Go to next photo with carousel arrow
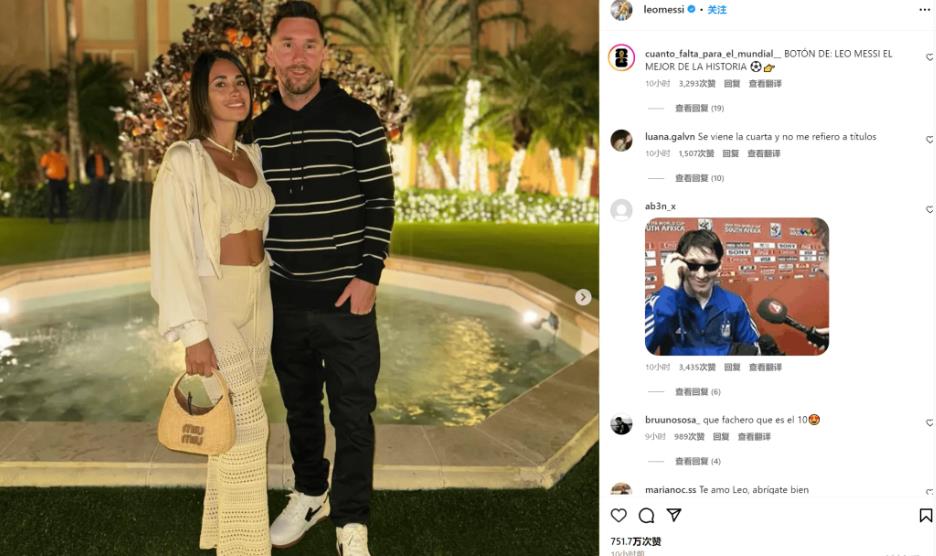 583,297
